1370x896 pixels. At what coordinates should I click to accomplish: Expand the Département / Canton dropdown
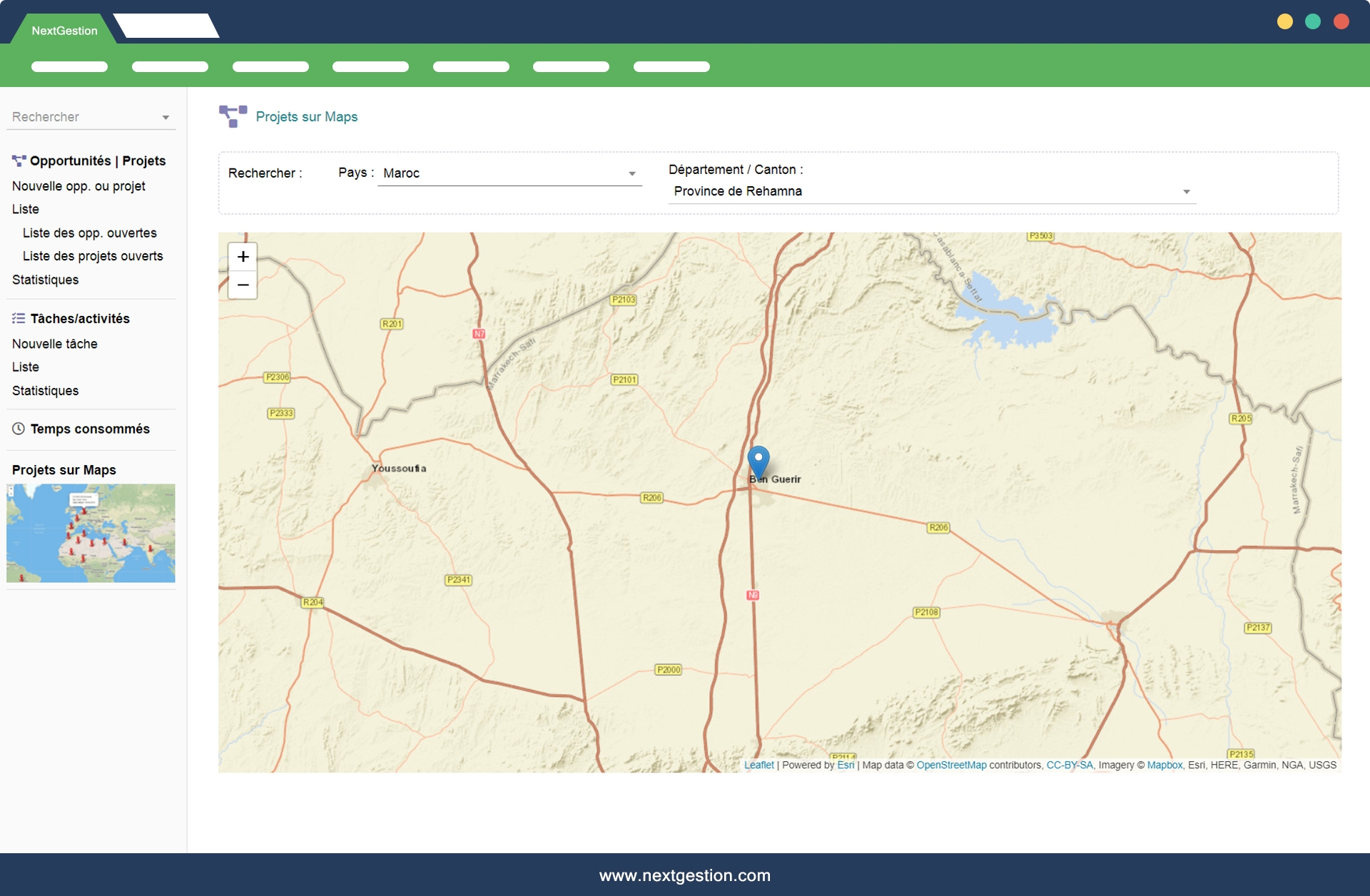pyautogui.click(x=931, y=191)
